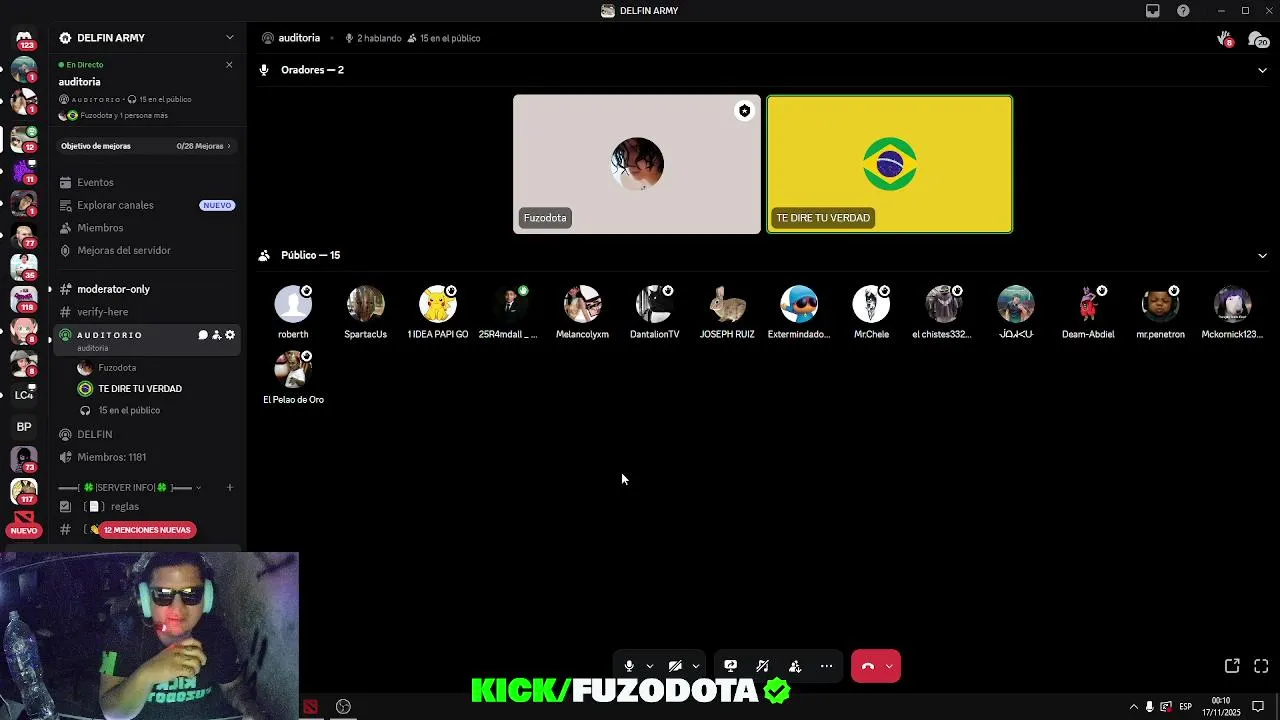Open microphone input options arrow
Screen dimensions: 1280x720
pyautogui.click(x=650, y=666)
